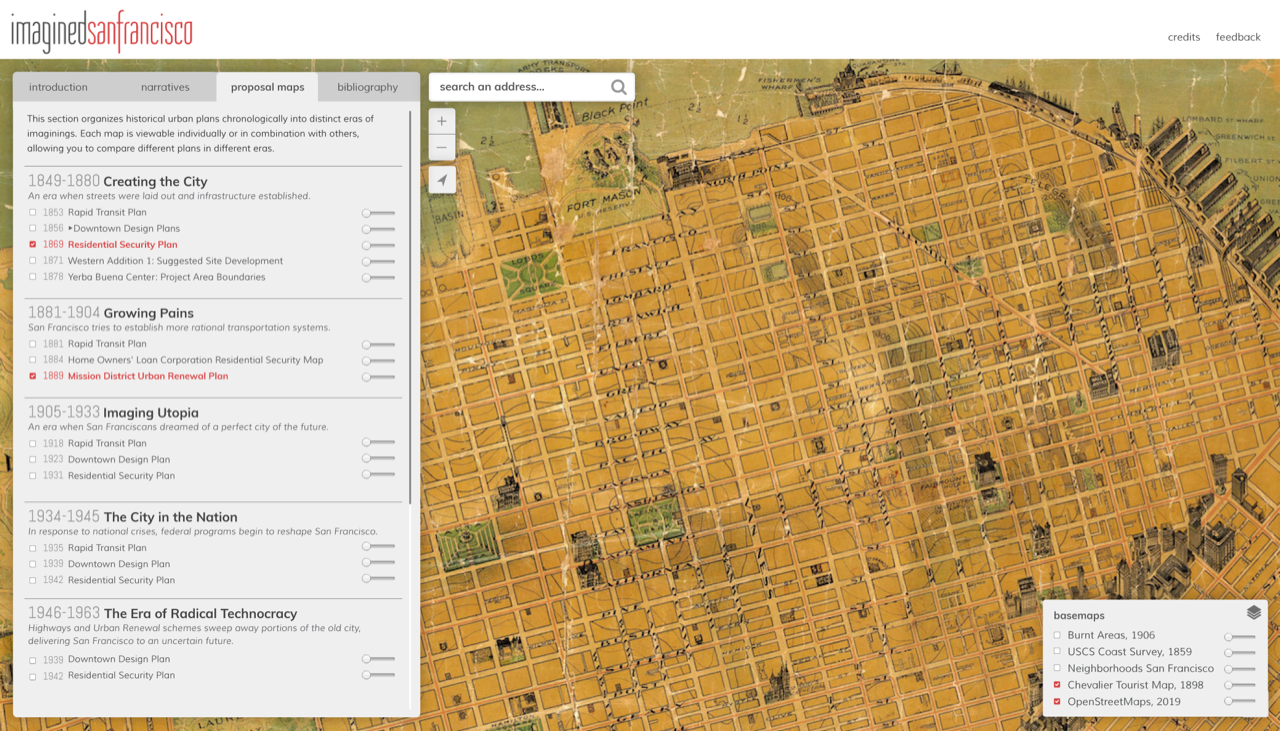Viewport: 1280px width, 731px height.
Task: Open the credits link
Action: point(1183,37)
